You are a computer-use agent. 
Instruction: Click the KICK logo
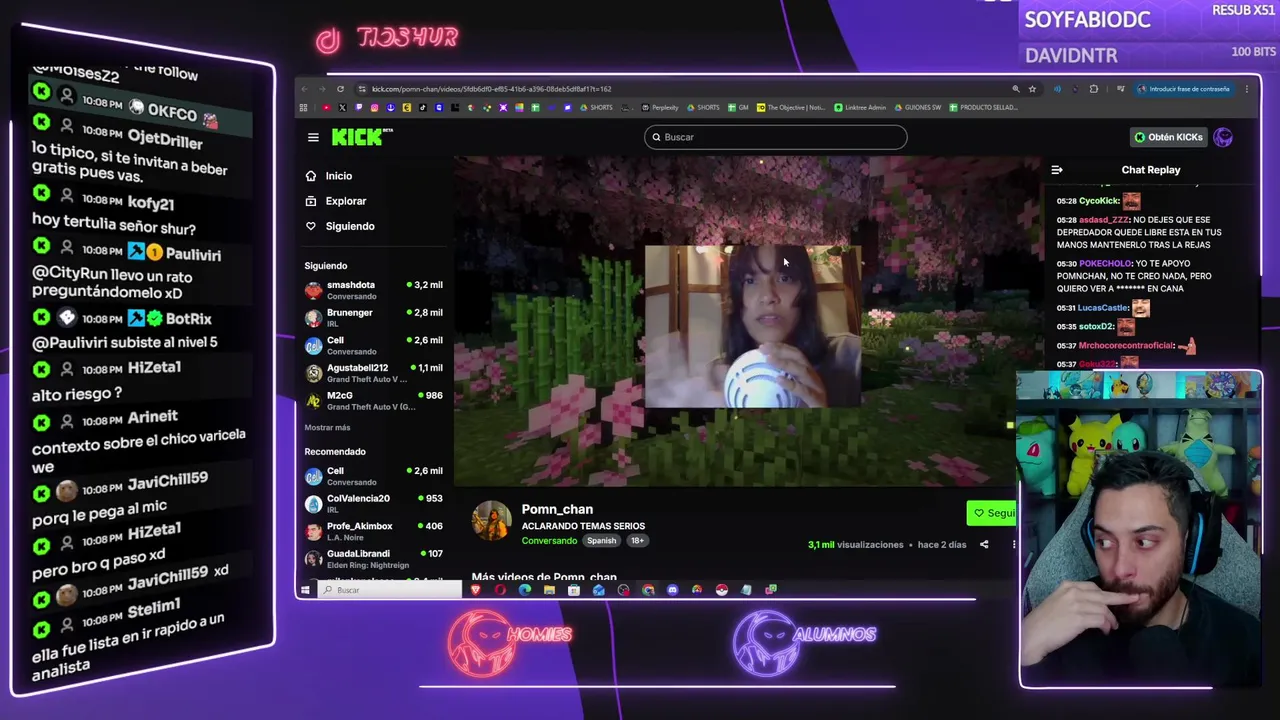[x=360, y=137]
